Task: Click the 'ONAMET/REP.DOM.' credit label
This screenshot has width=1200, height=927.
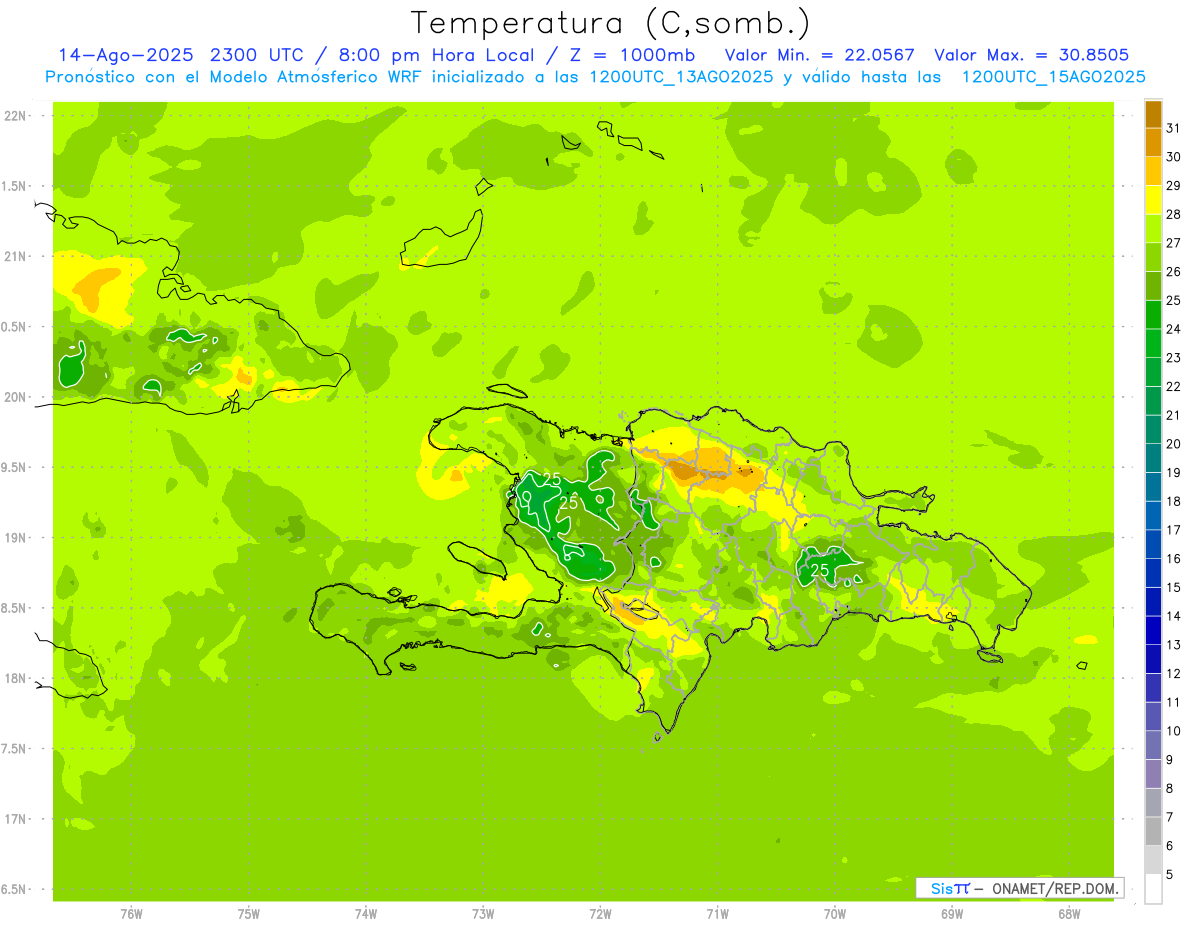Action: pos(1055,888)
